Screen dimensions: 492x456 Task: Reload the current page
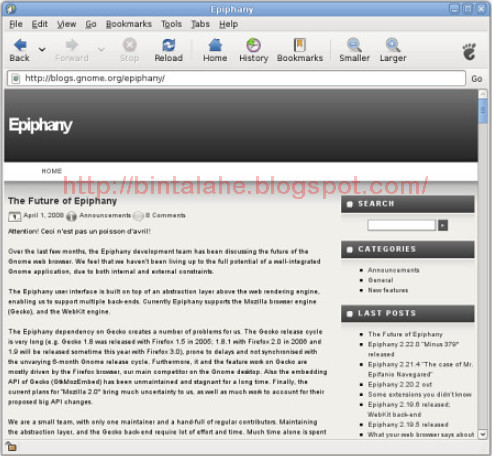pyautogui.click(x=169, y=50)
